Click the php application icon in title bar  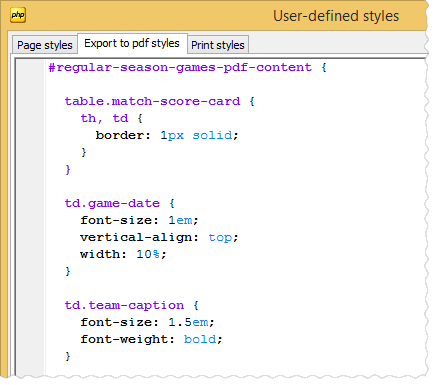coord(18,15)
